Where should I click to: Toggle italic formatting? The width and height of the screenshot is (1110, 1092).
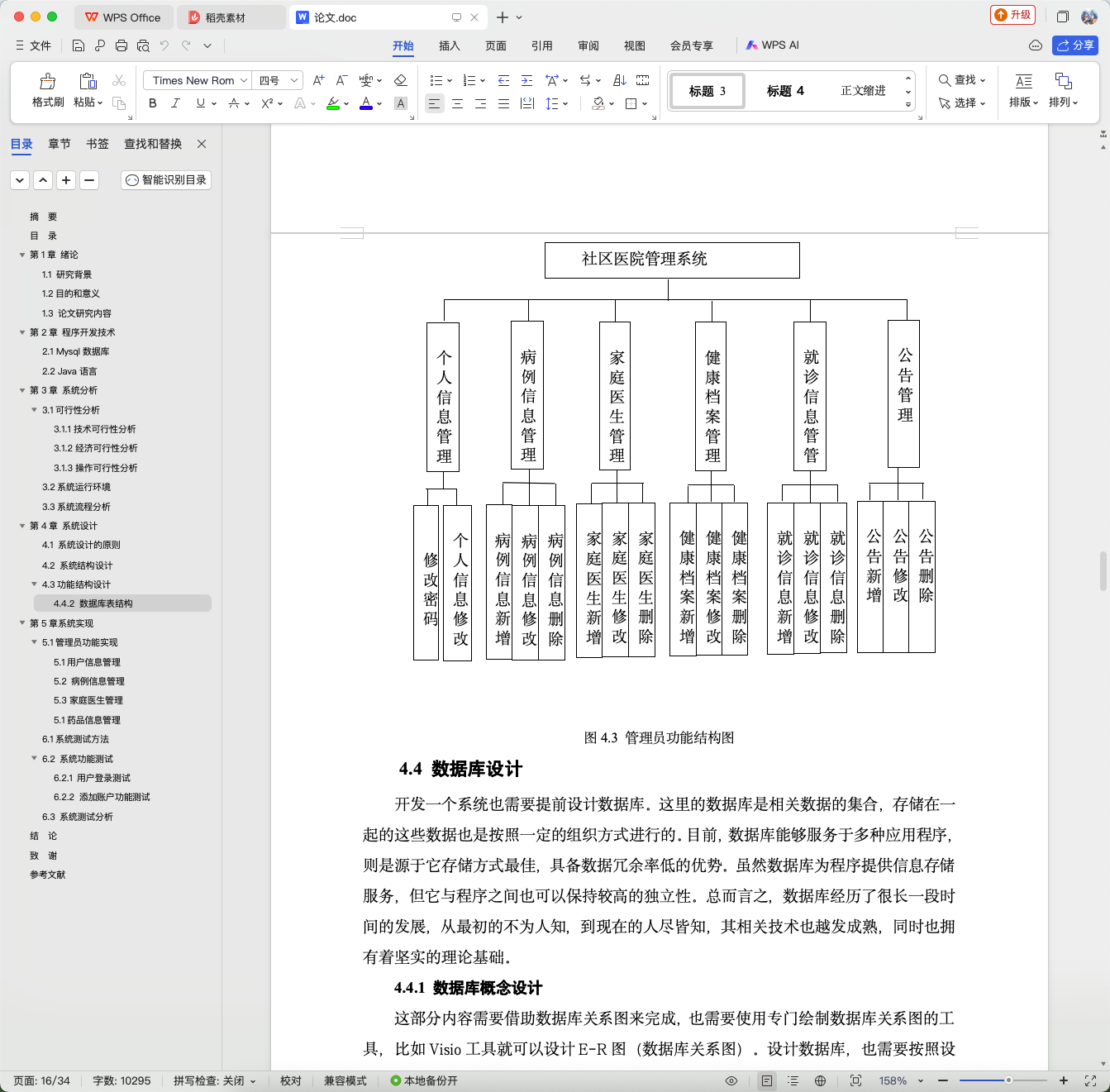click(175, 103)
